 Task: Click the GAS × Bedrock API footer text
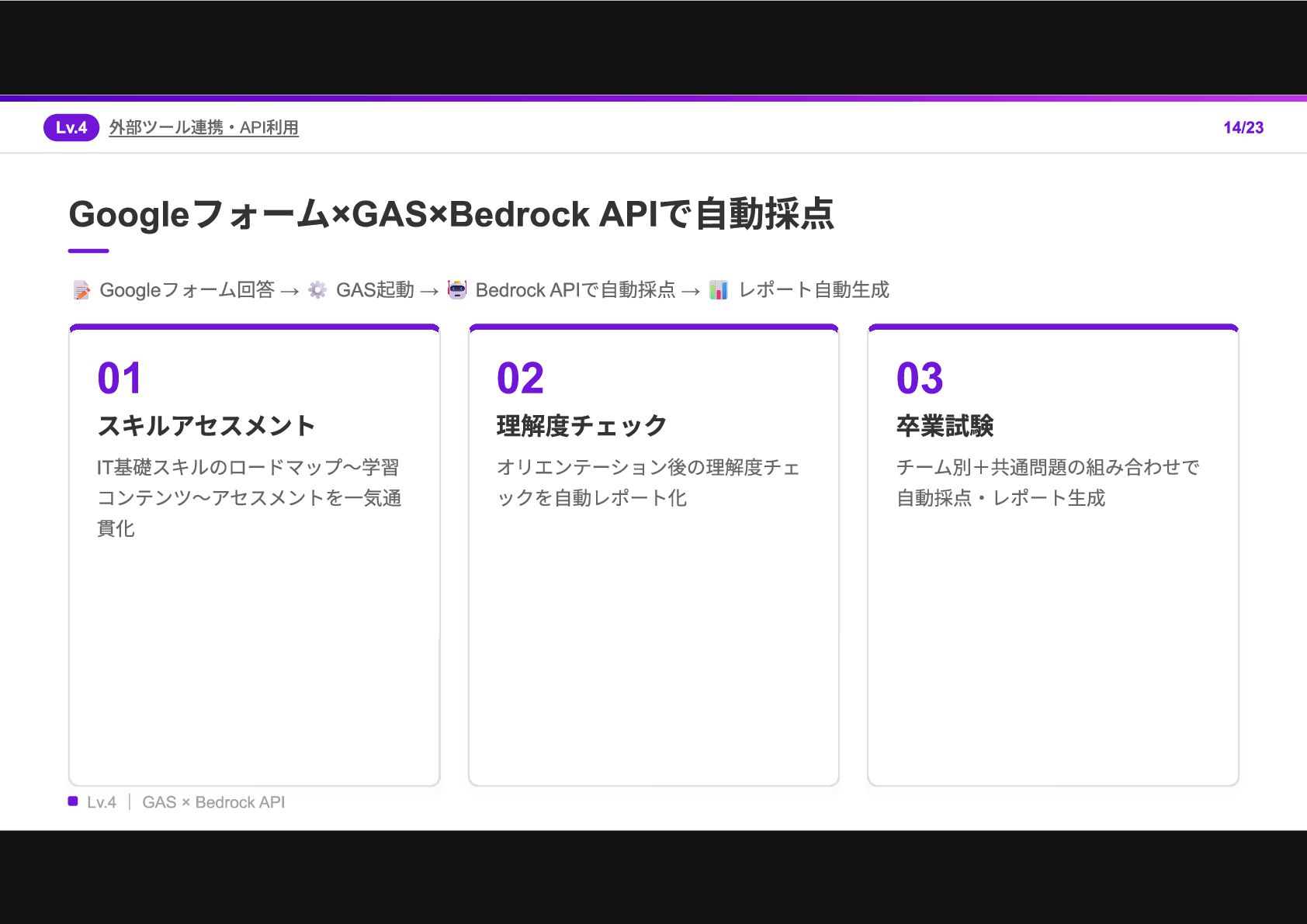click(213, 802)
